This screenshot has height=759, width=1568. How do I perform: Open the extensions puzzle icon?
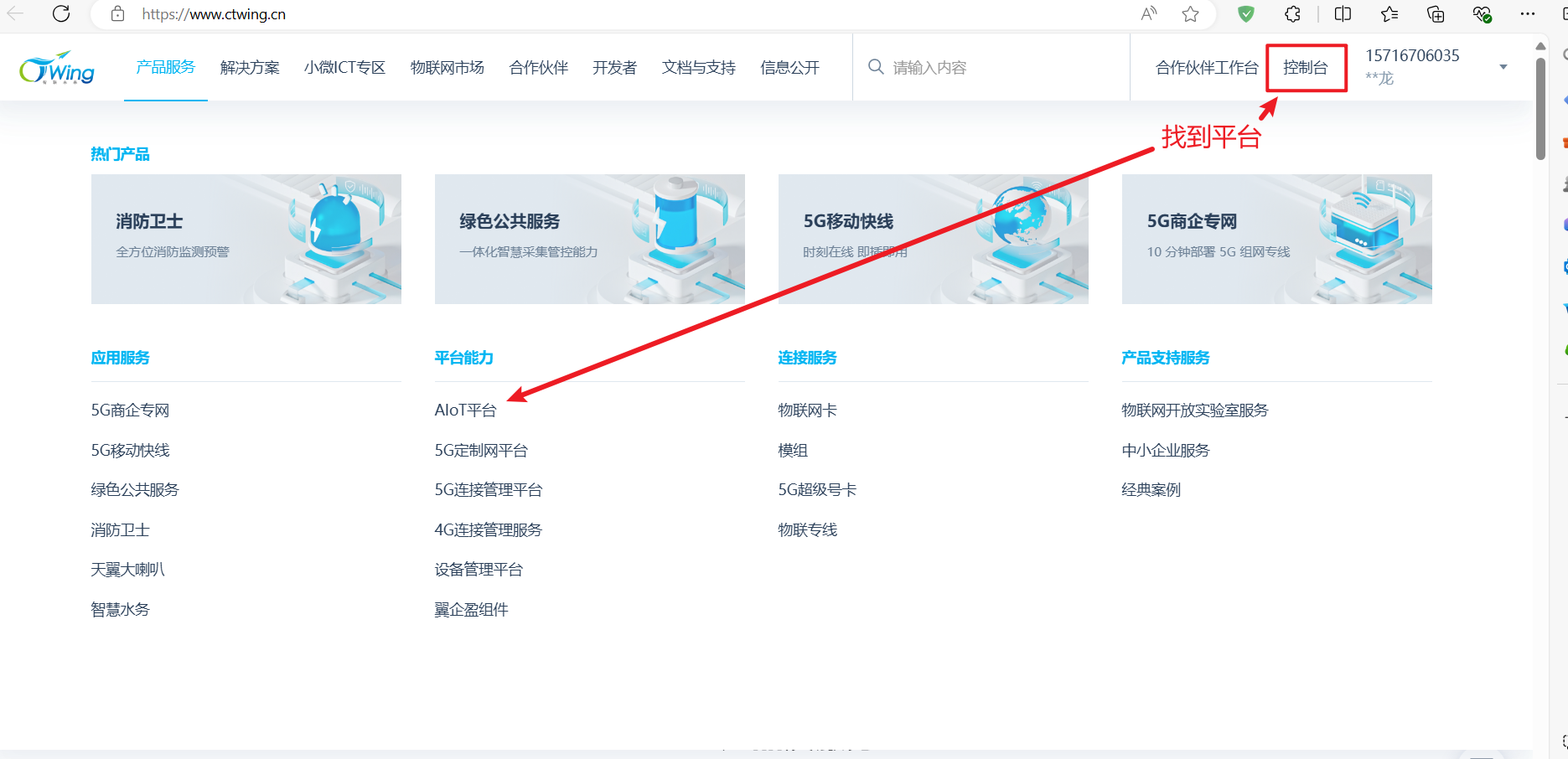coord(1292,13)
